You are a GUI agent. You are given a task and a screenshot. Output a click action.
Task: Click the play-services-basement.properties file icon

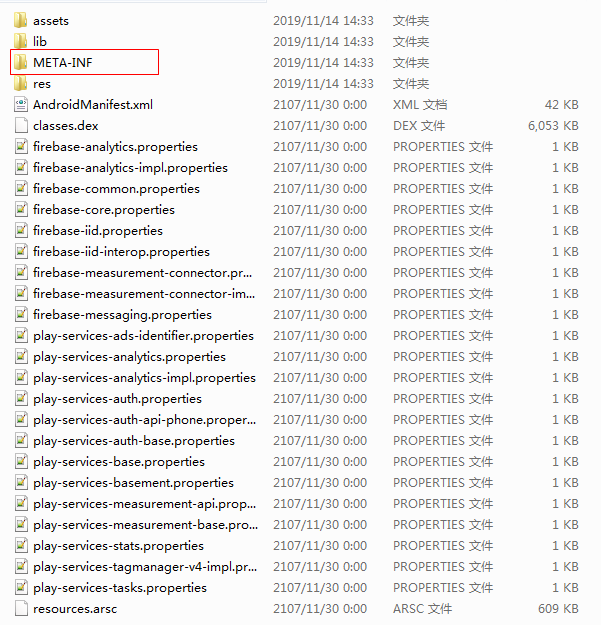21,483
